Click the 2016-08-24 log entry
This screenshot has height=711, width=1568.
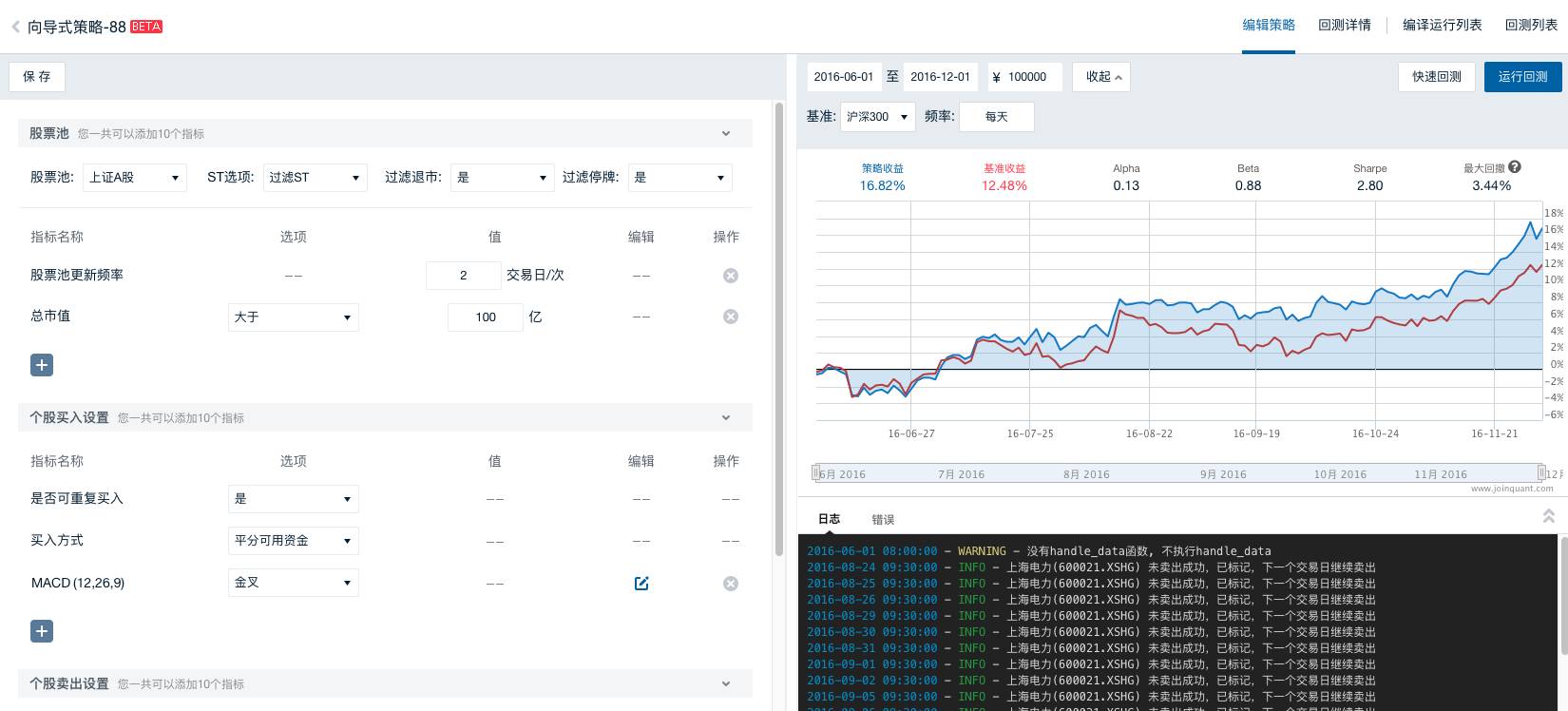pyautogui.click(x=1091, y=567)
